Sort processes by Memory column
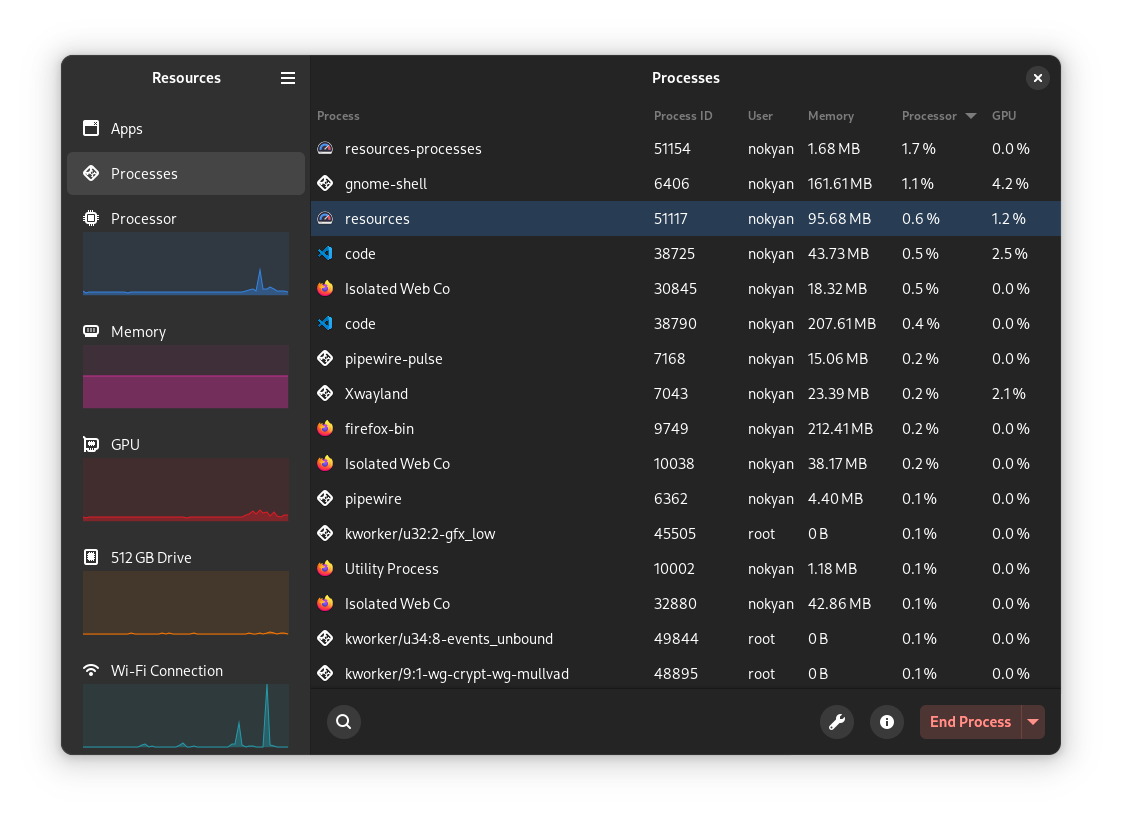The height and width of the screenshot is (822, 1122). [831, 115]
